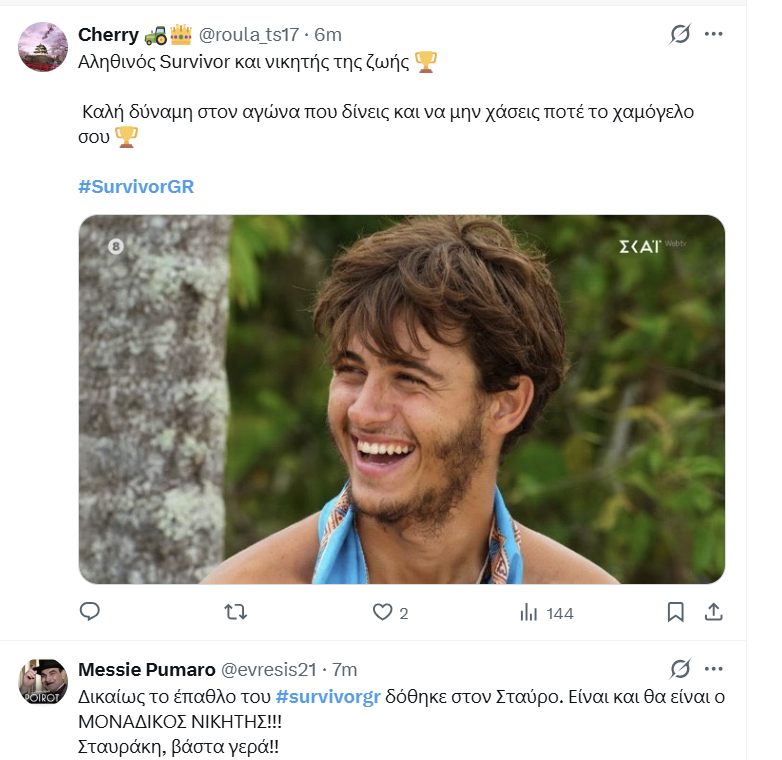Image resolution: width=782 pixels, height=760 pixels.
Task: Open the #SurvivorGR hashtag link
Action: 136,187
